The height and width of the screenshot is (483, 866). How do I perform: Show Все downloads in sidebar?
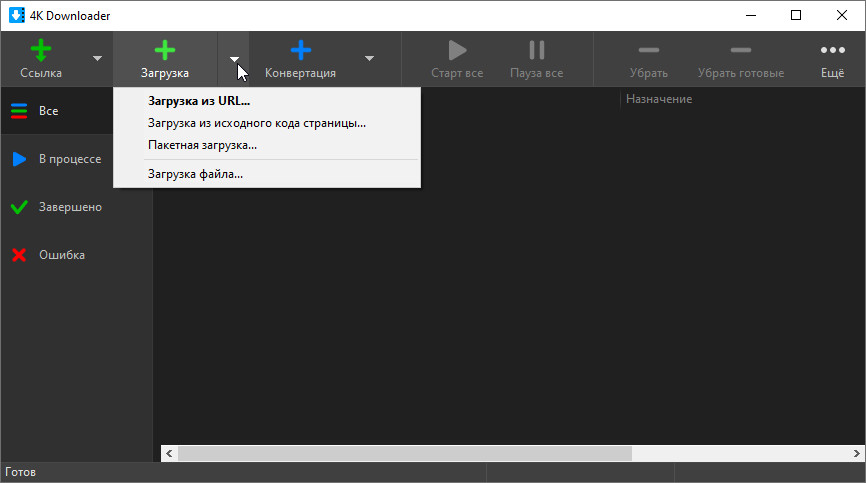coord(48,111)
